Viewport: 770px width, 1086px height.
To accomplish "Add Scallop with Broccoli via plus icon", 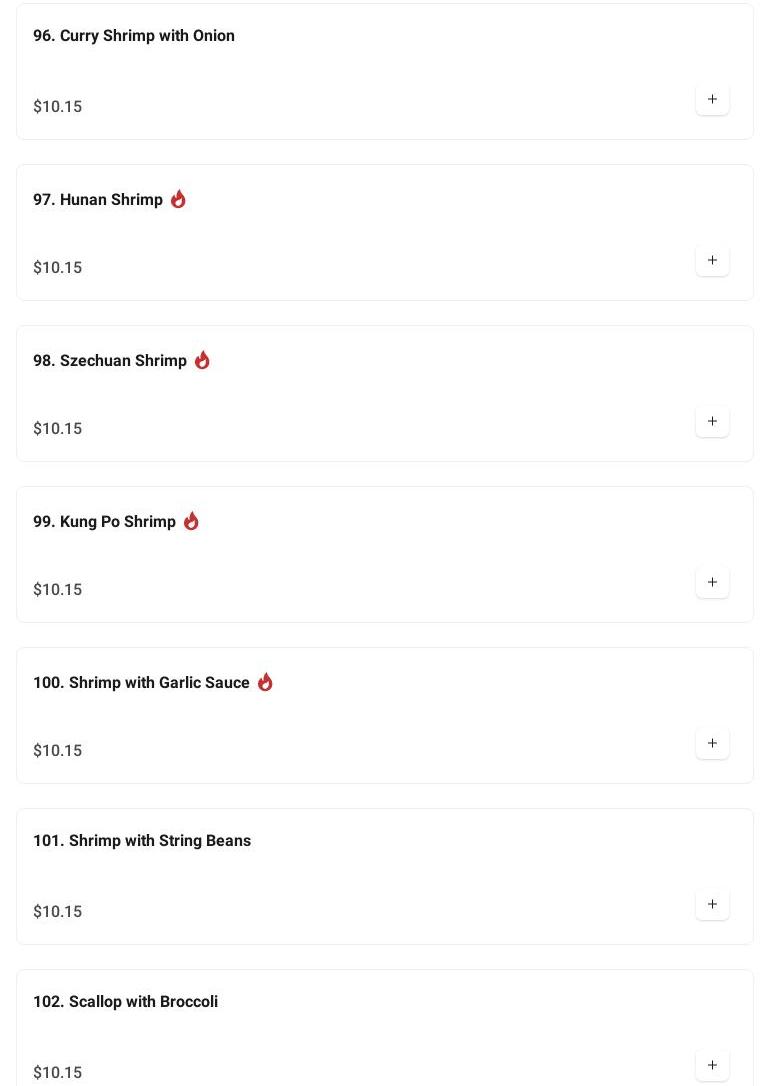I will [712, 1065].
